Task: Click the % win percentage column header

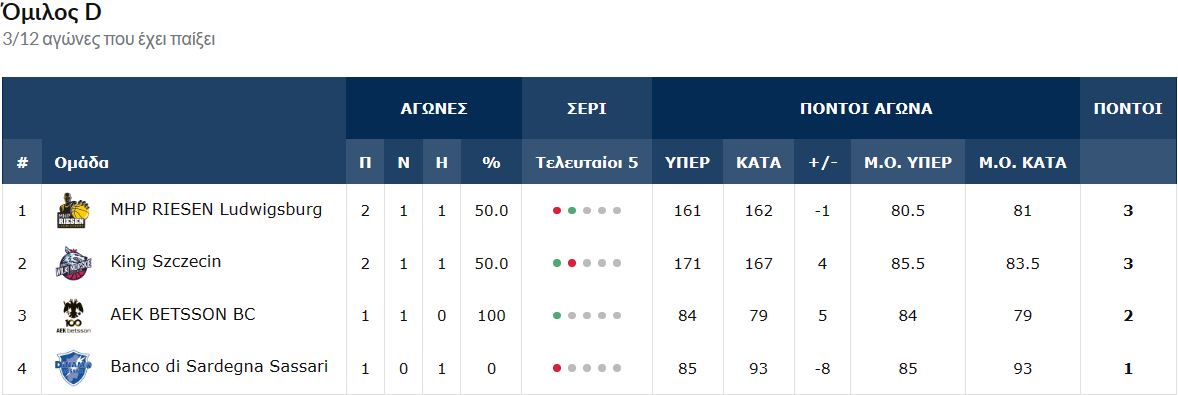Action: coord(491,162)
